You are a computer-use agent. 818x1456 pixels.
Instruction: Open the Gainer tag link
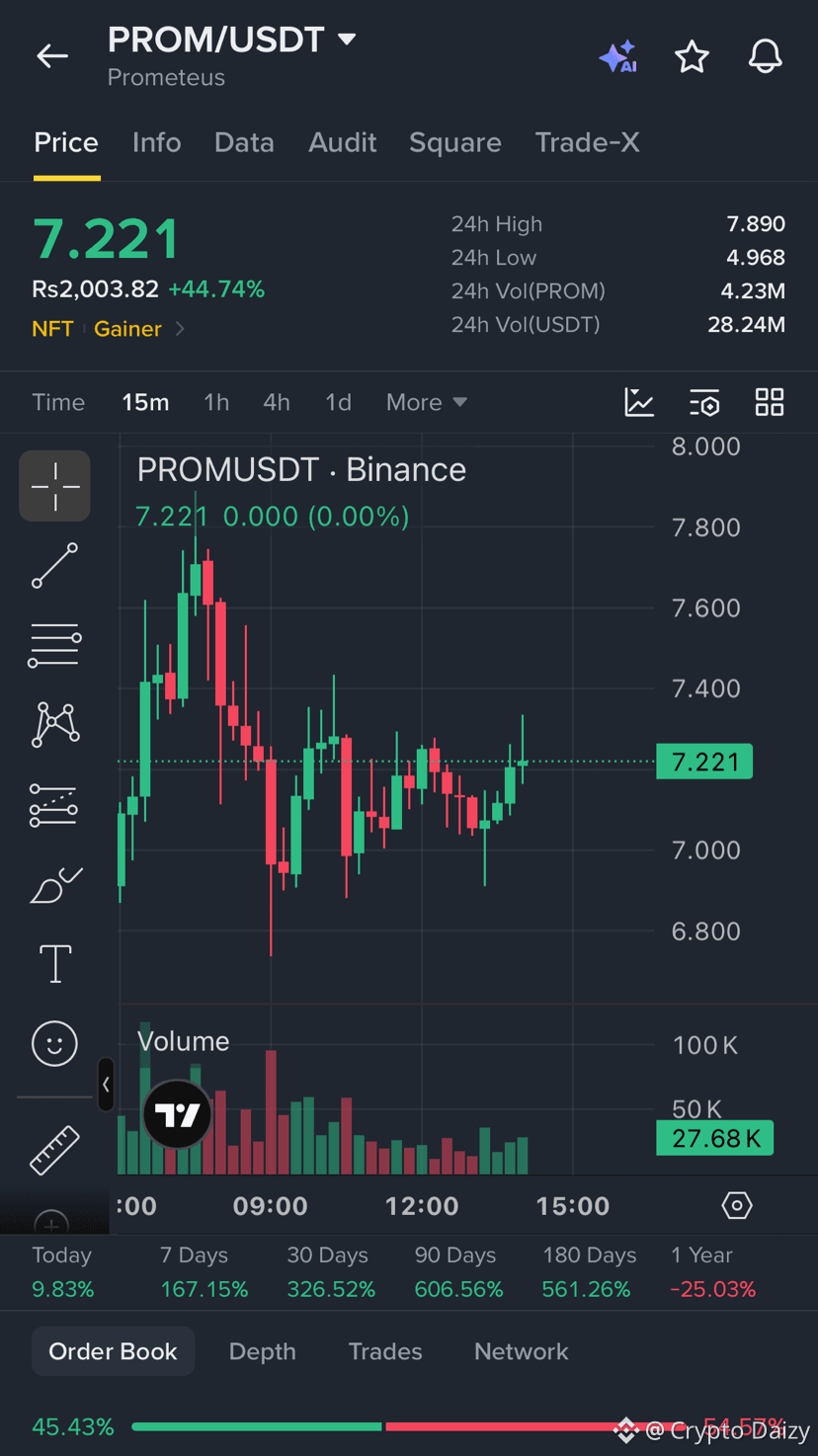click(x=127, y=329)
